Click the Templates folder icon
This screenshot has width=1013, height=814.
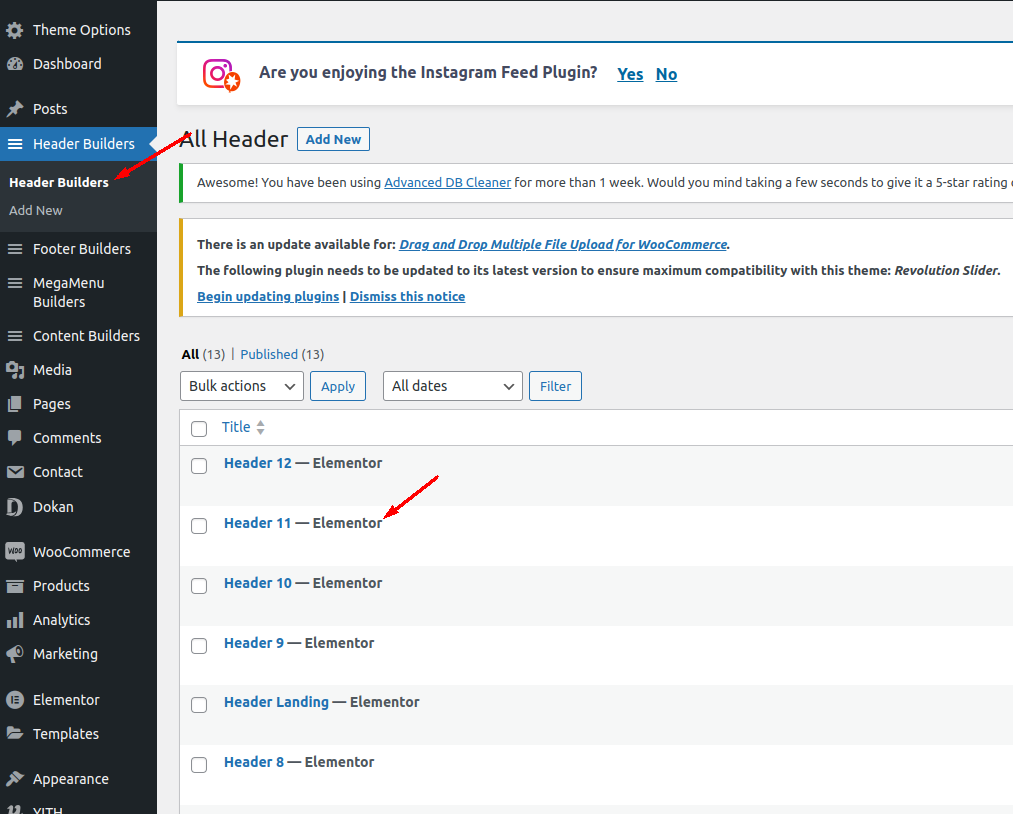click(15, 733)
